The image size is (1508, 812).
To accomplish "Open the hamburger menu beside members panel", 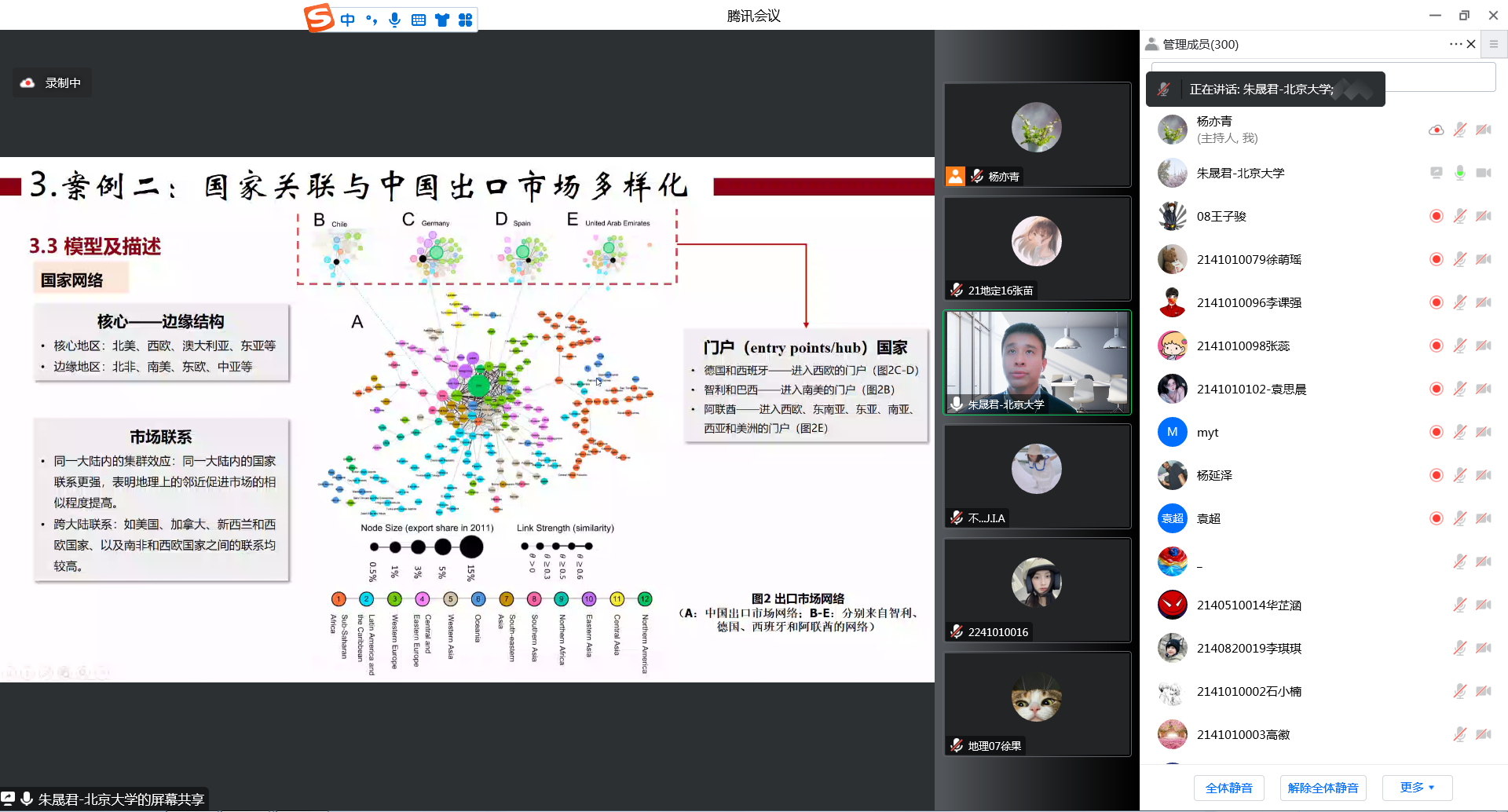I will click(1494, 44).
